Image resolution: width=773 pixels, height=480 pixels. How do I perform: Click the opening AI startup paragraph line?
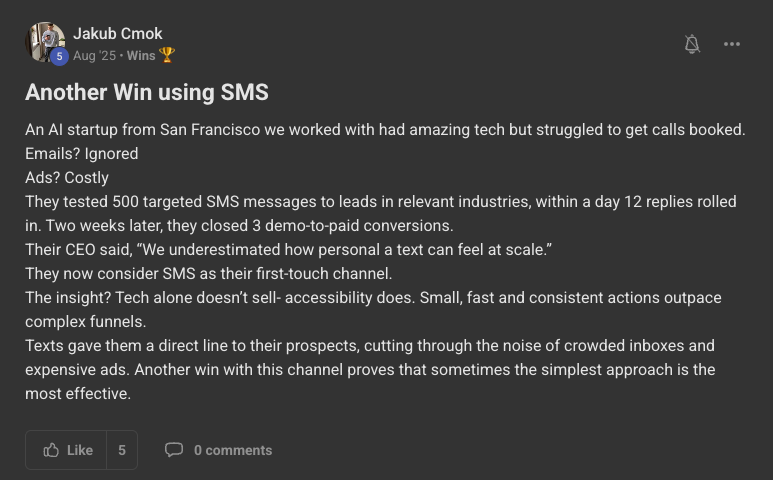coord(385,130)
